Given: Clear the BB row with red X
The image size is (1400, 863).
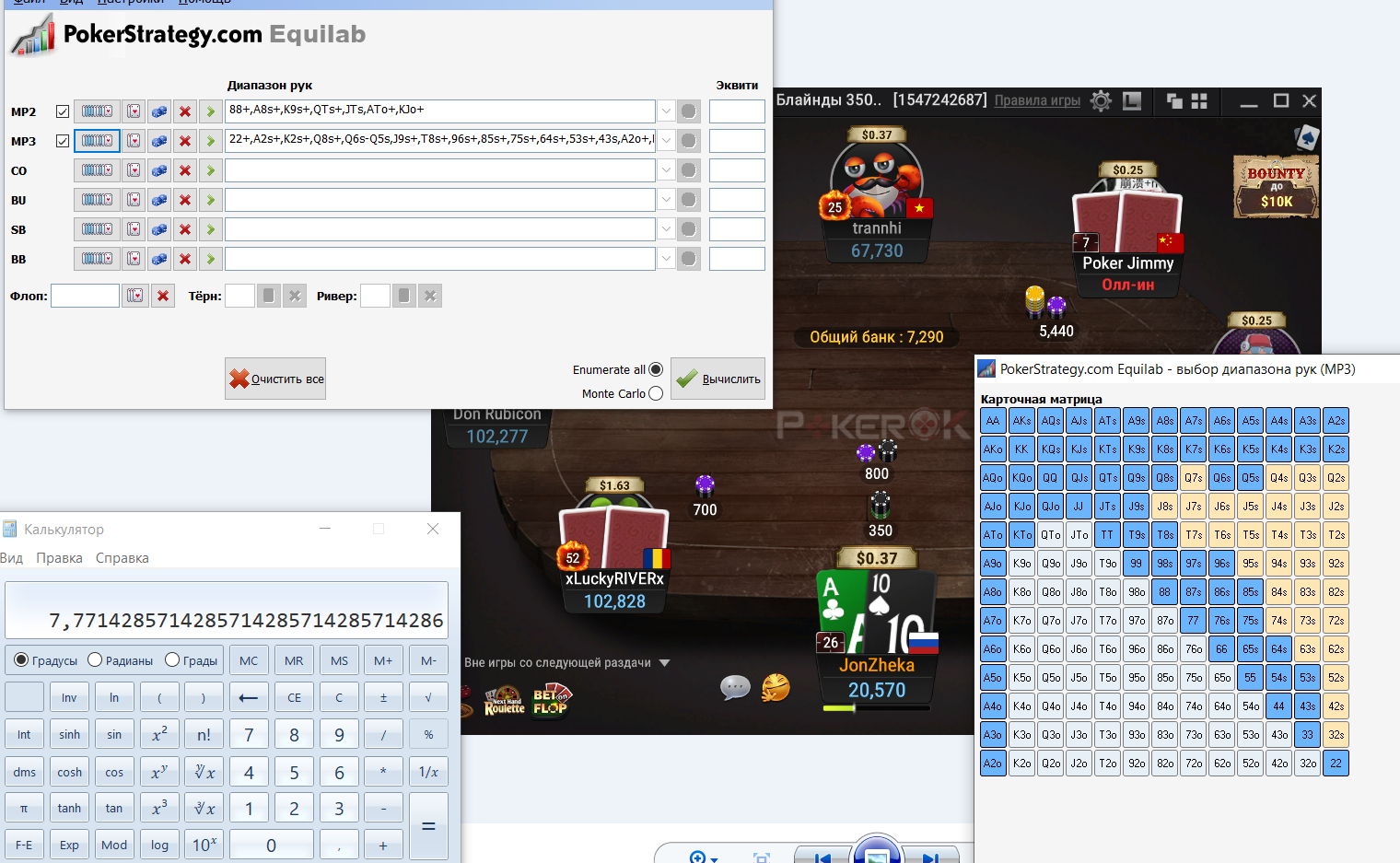Looking at the screenshot, I should coord(185,259).
